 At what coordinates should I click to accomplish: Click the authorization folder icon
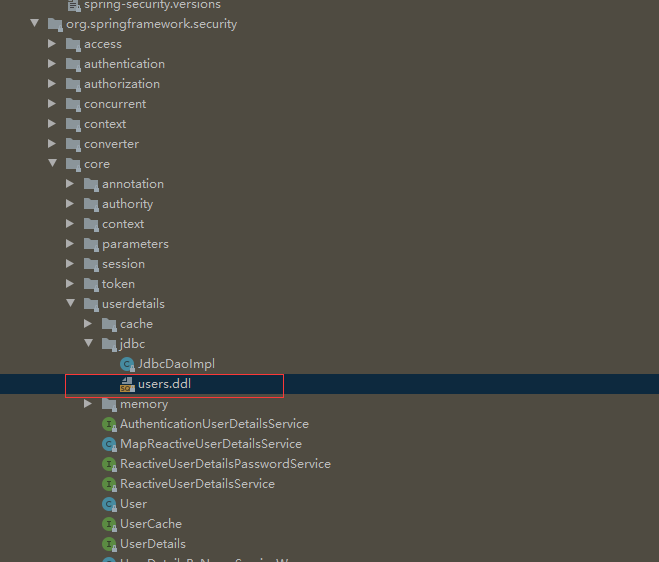(x=74, y=84)
